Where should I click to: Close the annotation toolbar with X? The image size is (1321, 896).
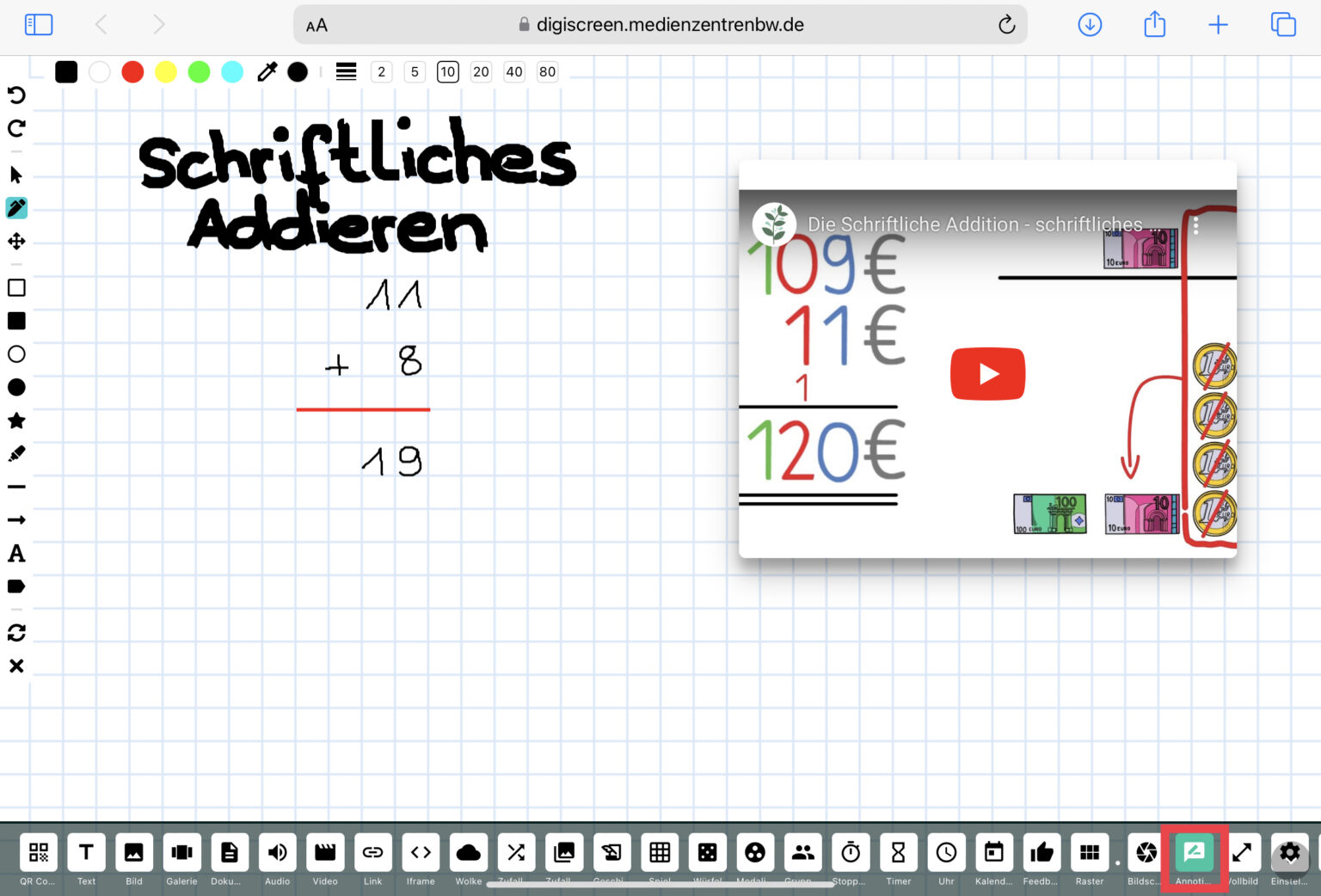pyautogui.click(x=16, y=666)
